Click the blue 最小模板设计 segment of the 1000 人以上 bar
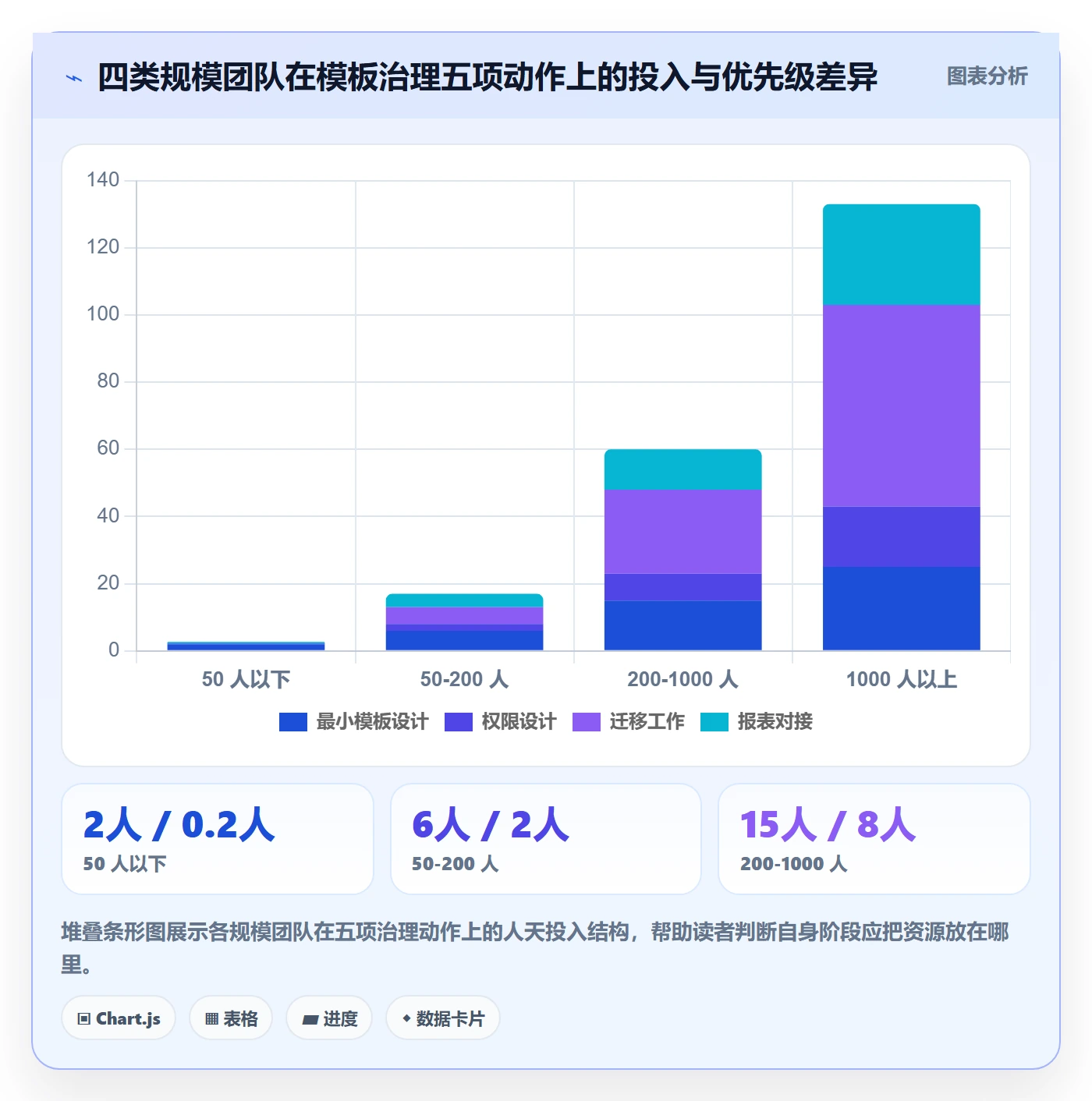The width and height of the screenshot is (1092, 1101). point(902,608)
